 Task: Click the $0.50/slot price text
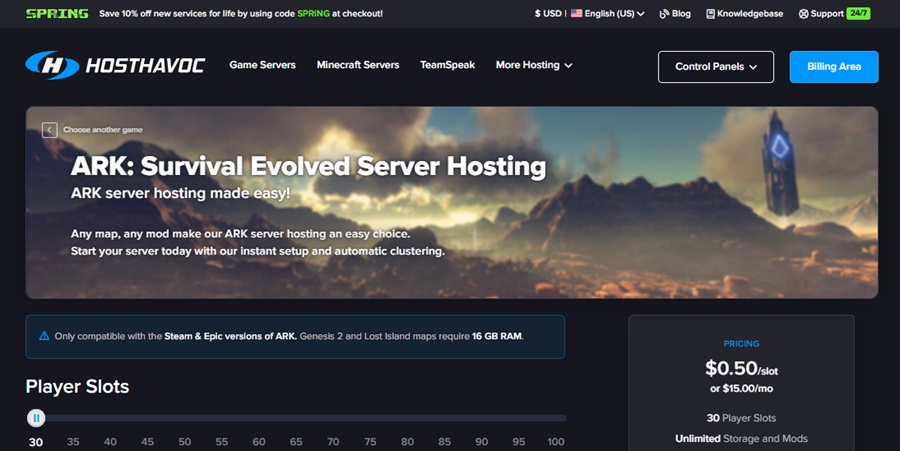[x=742, y=368]
